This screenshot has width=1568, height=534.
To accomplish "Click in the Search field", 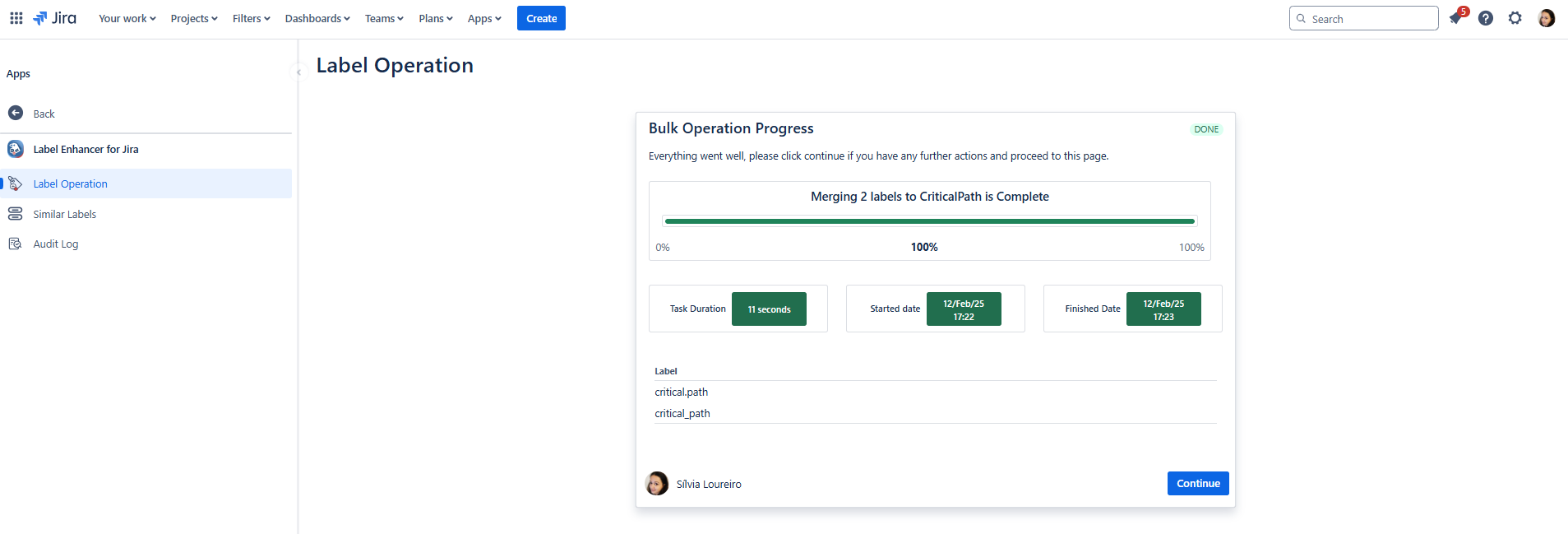I will pyautogui.click(x=1363, y=18).
